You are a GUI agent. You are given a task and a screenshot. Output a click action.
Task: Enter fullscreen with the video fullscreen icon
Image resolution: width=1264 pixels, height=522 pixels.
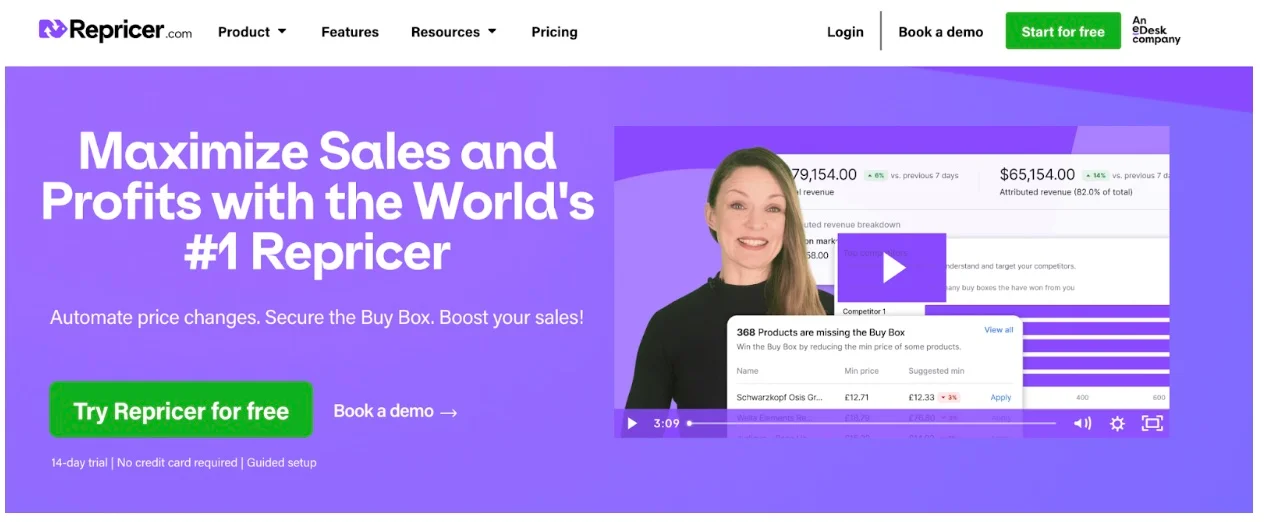(1152, 423)
